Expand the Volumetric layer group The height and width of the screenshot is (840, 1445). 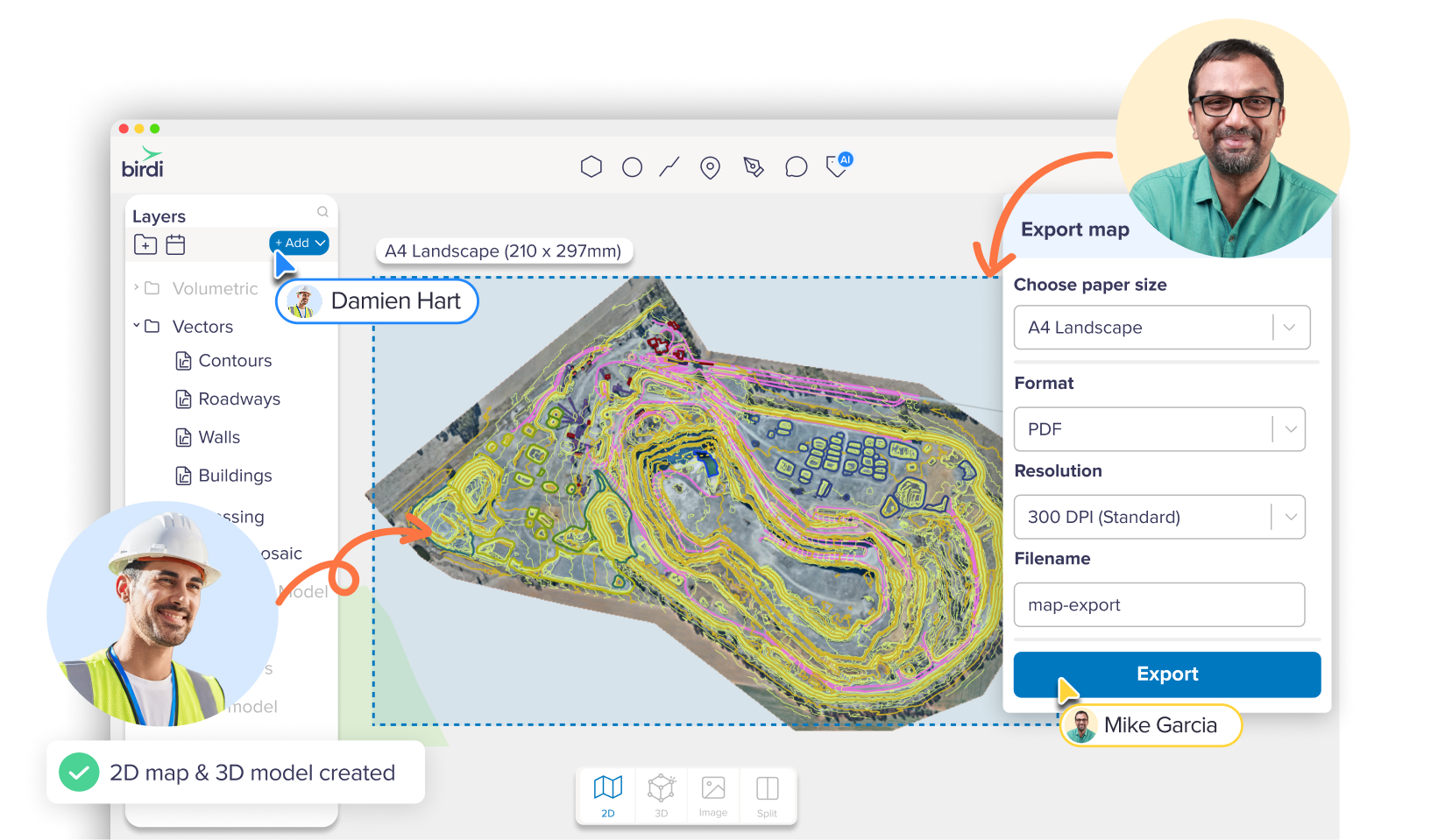coord(137,287)
